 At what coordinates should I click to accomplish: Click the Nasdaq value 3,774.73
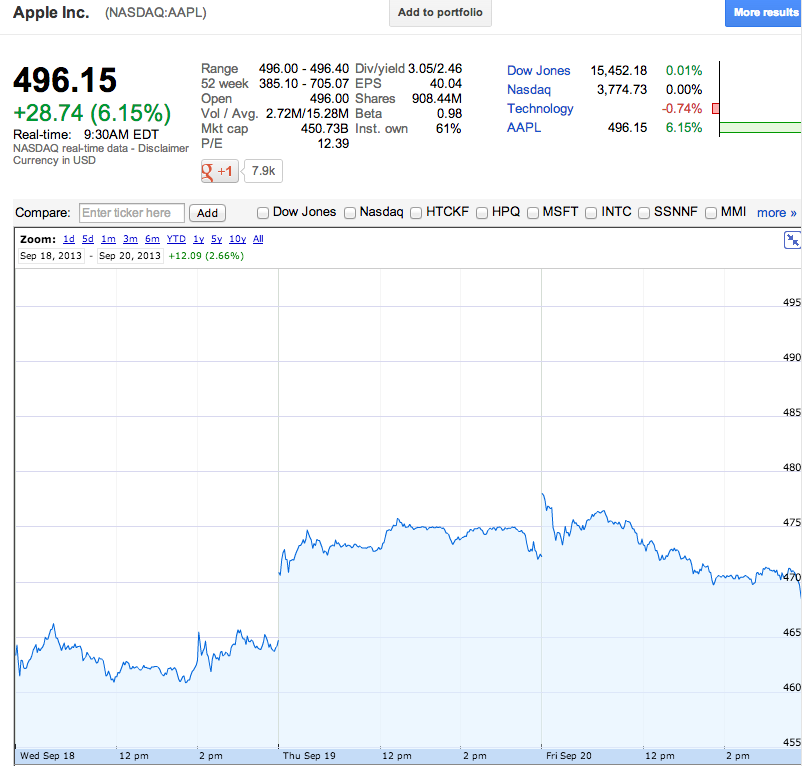click(621, 89)
